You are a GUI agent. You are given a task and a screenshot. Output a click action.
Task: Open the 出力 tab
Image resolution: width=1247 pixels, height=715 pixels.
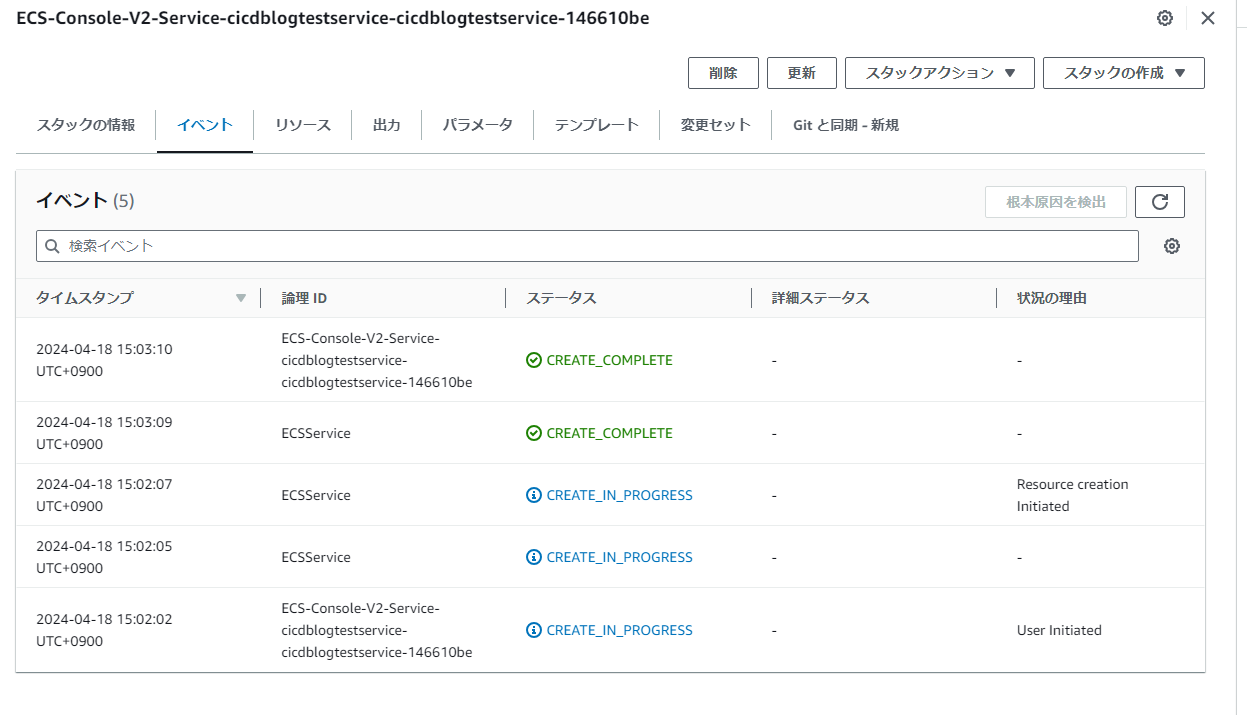(387, 125)
